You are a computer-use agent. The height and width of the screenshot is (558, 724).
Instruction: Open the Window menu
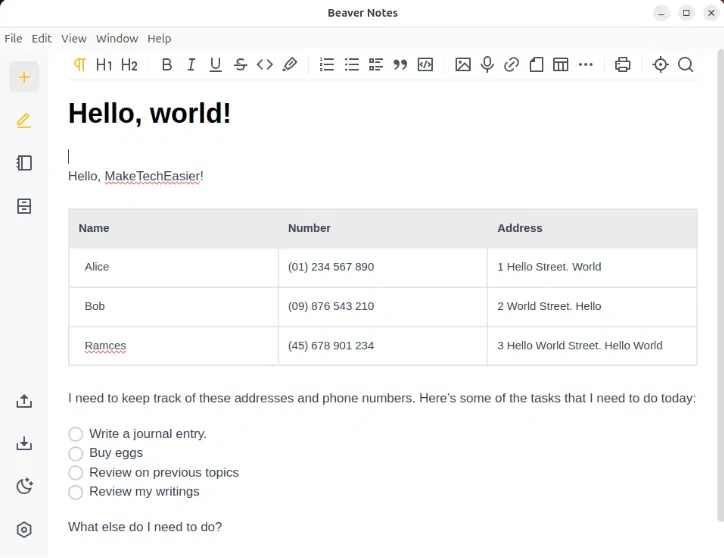117,38
